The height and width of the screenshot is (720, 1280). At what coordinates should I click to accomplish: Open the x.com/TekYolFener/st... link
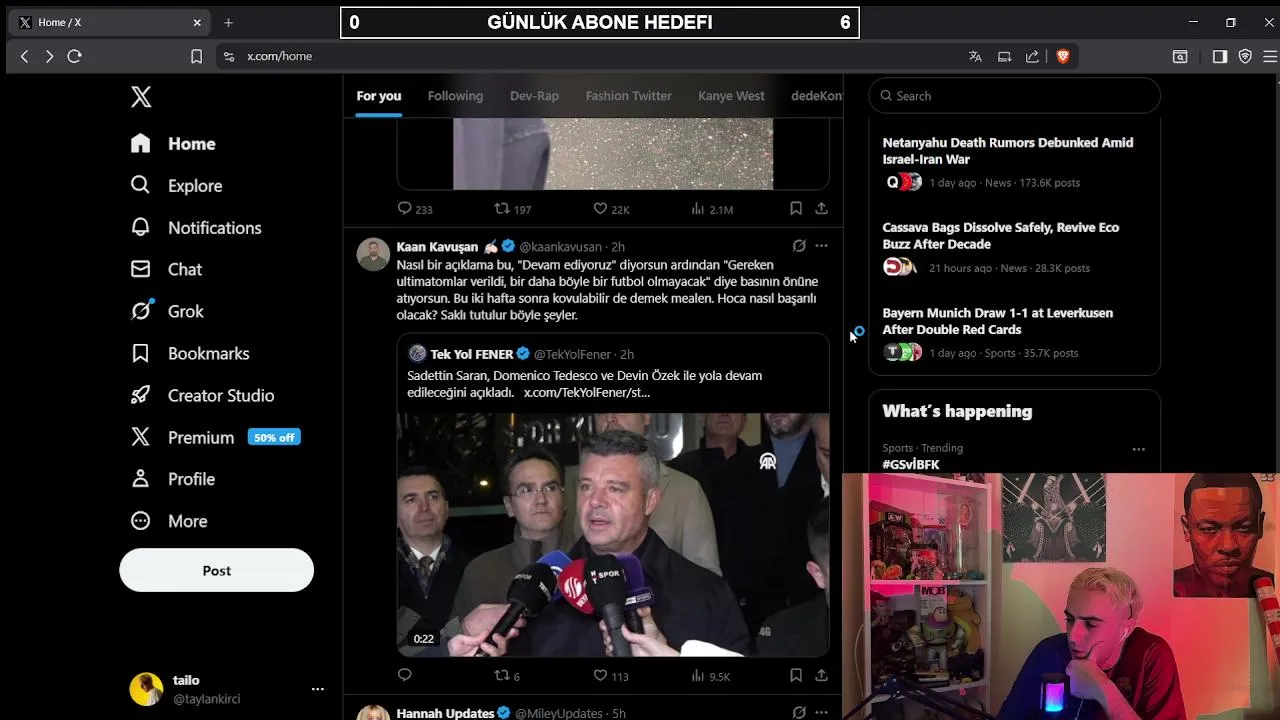(x=587, y=393)
